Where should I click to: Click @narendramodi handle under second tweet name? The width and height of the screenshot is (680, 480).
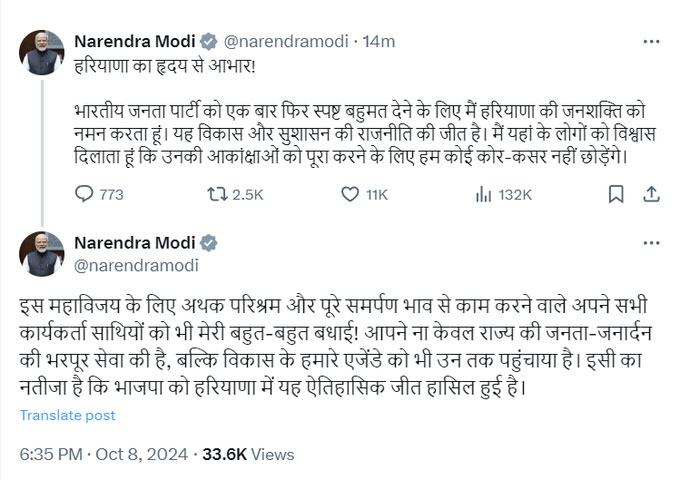(136, 265)
